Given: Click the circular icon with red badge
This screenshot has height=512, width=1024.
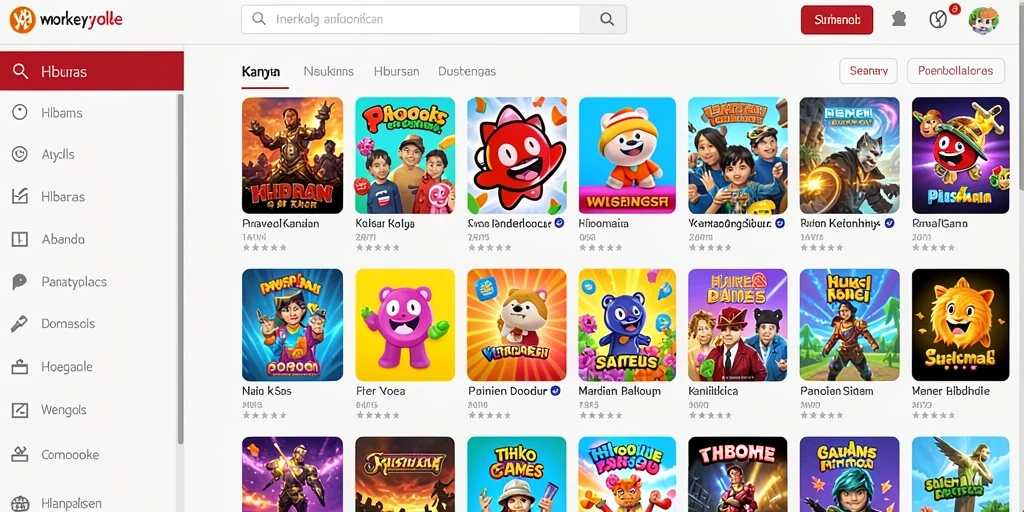Looking at the screenshot, I should 938,20.
